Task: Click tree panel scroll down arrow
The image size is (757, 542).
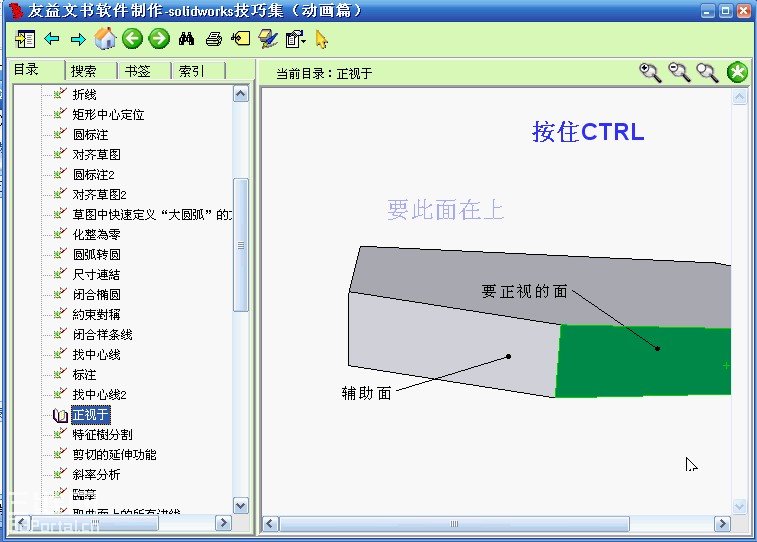Action: [x=241, y=505]
